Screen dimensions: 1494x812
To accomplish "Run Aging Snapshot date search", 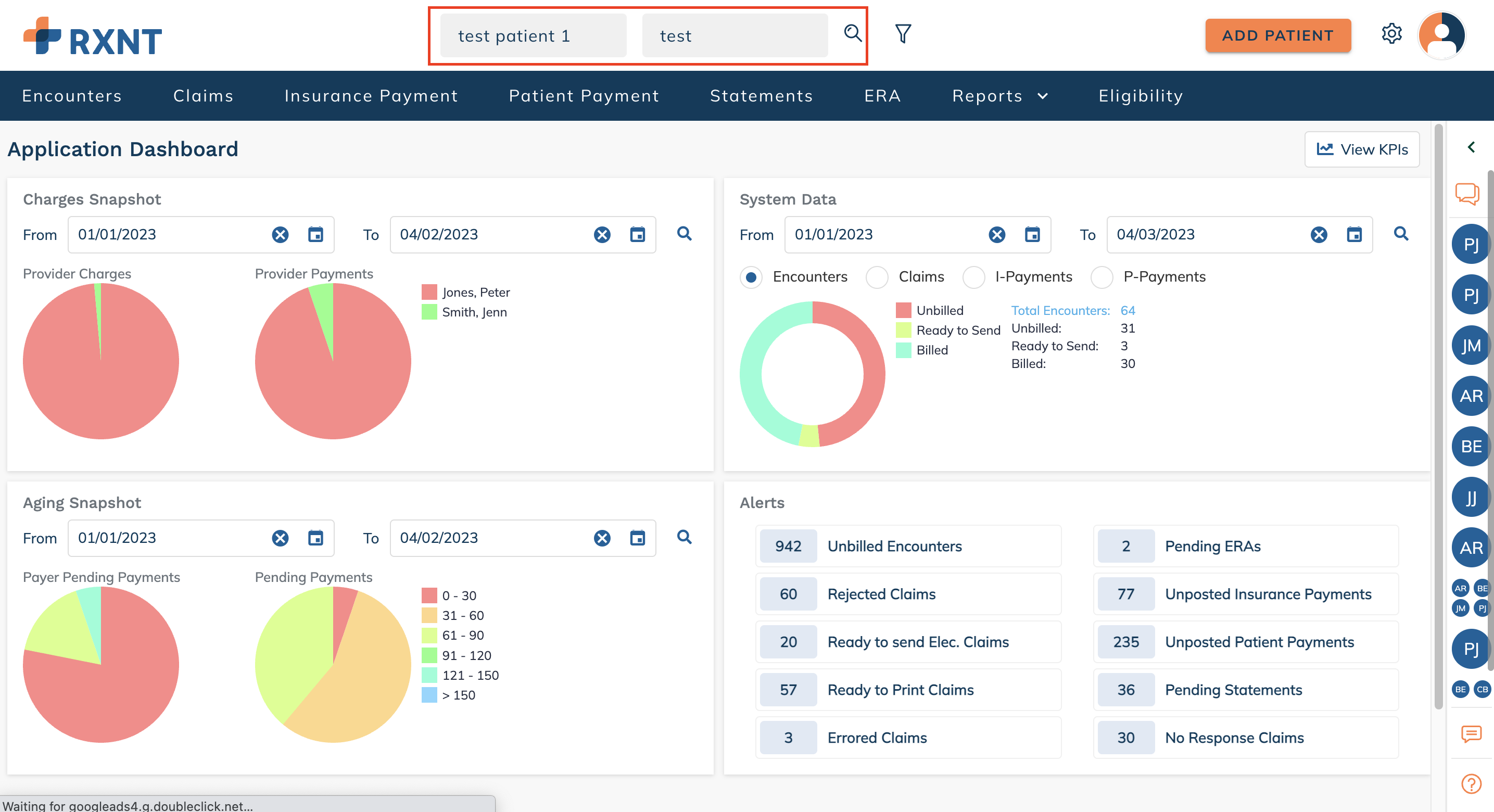I will (x=685, y=537).
